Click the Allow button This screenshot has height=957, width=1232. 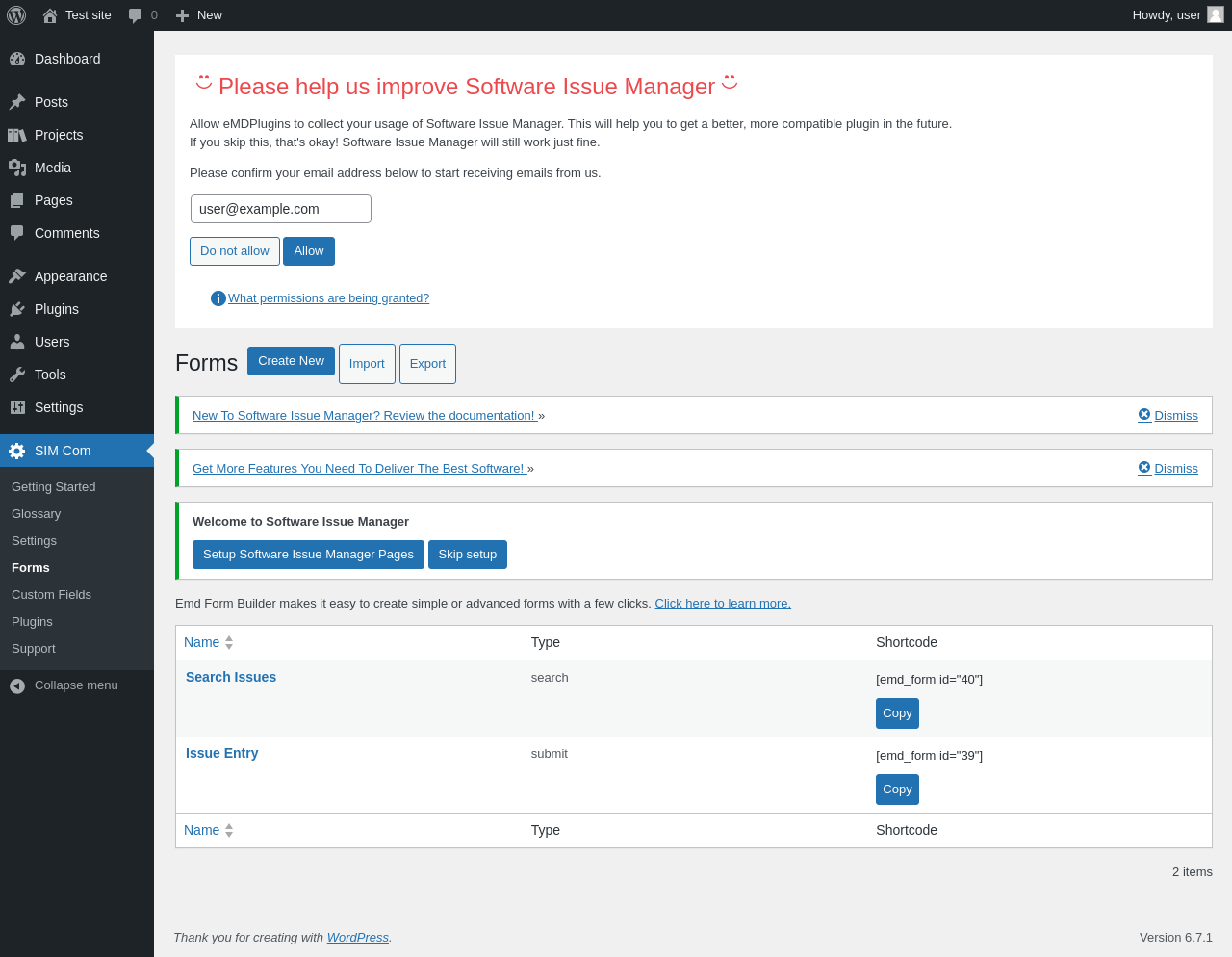click(309, 251)
